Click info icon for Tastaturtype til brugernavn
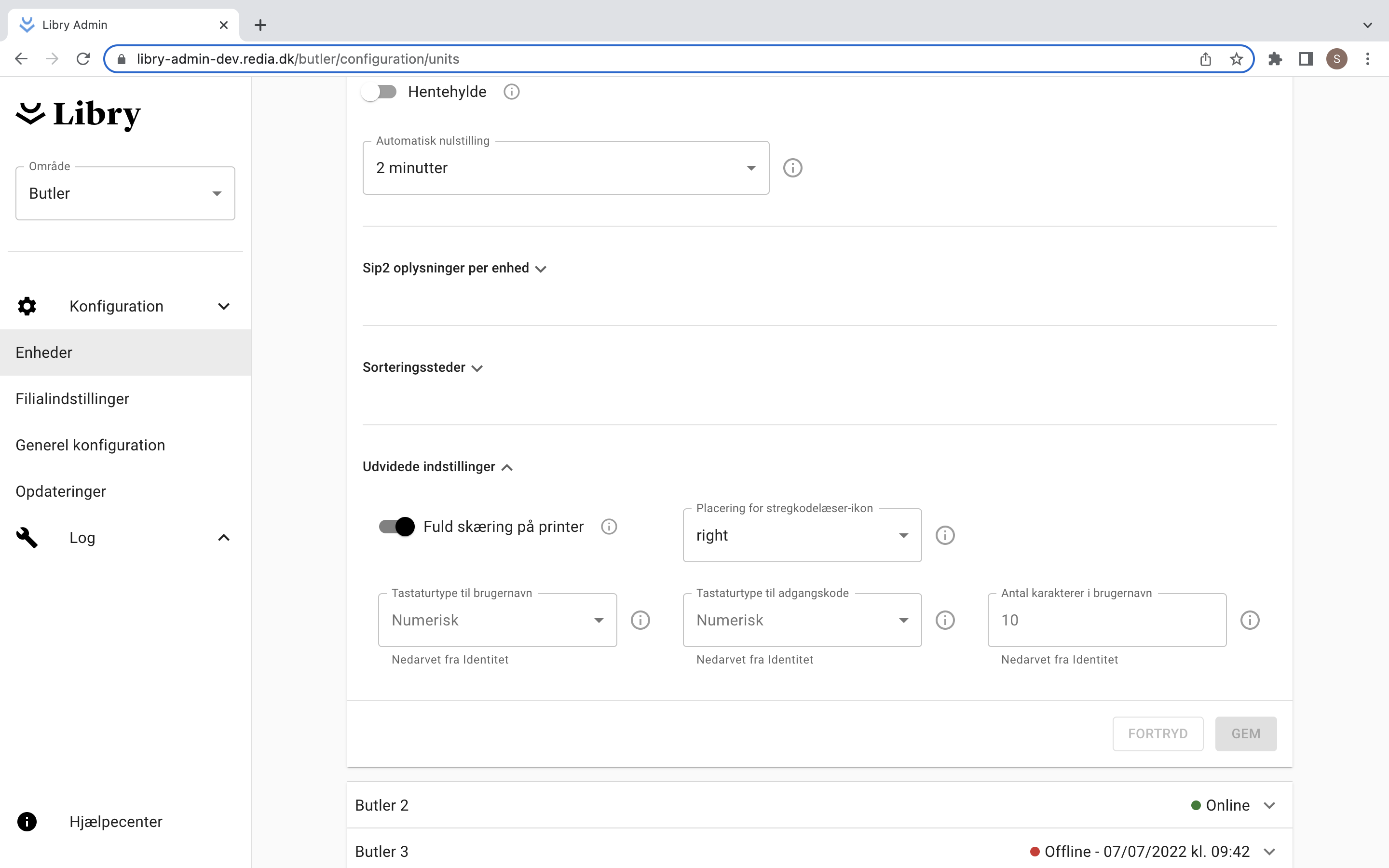 pyautogui.click(x=640, y=620)
